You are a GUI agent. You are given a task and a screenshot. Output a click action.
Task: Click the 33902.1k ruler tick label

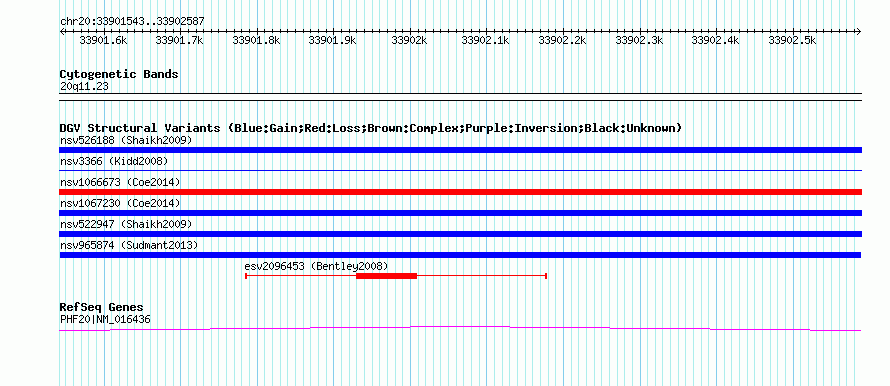485,40
